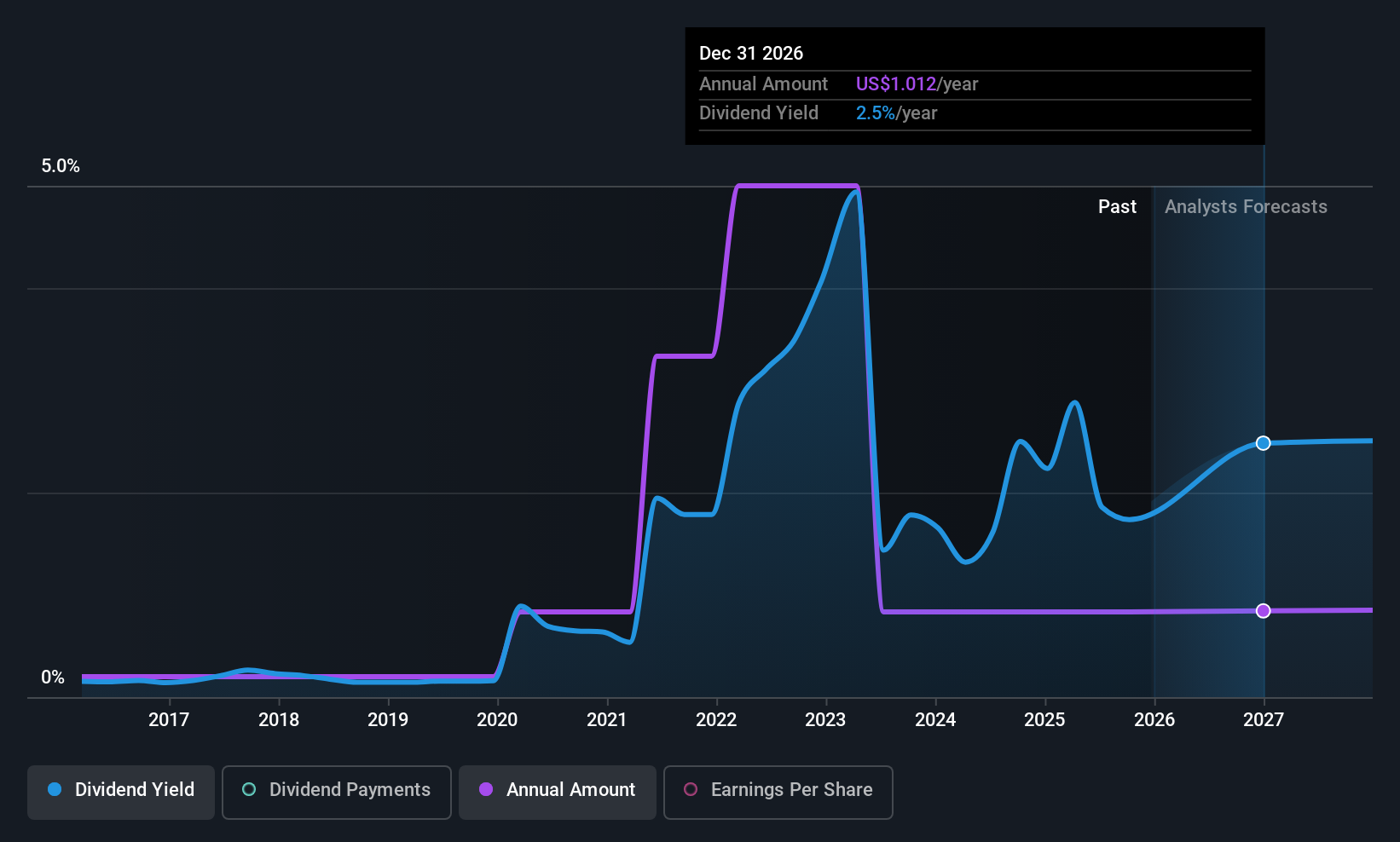The height and width of the screenshot is (842, 1400).
Task: Click the 2018 x-axis label
Action: pos(279,719)
